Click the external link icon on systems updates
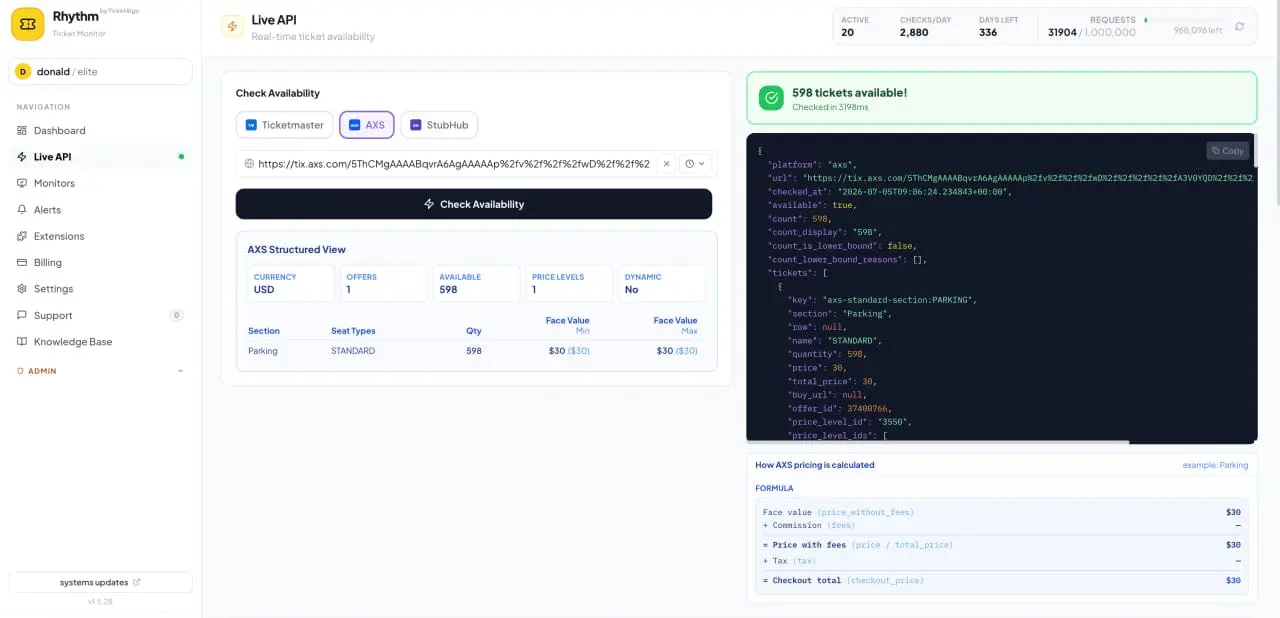1280x618 pixels. (x=137, y=583)
